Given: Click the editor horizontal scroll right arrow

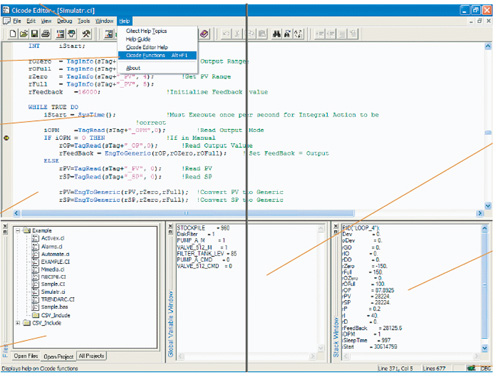Looking at the screenshot, I should coord(480,213).
